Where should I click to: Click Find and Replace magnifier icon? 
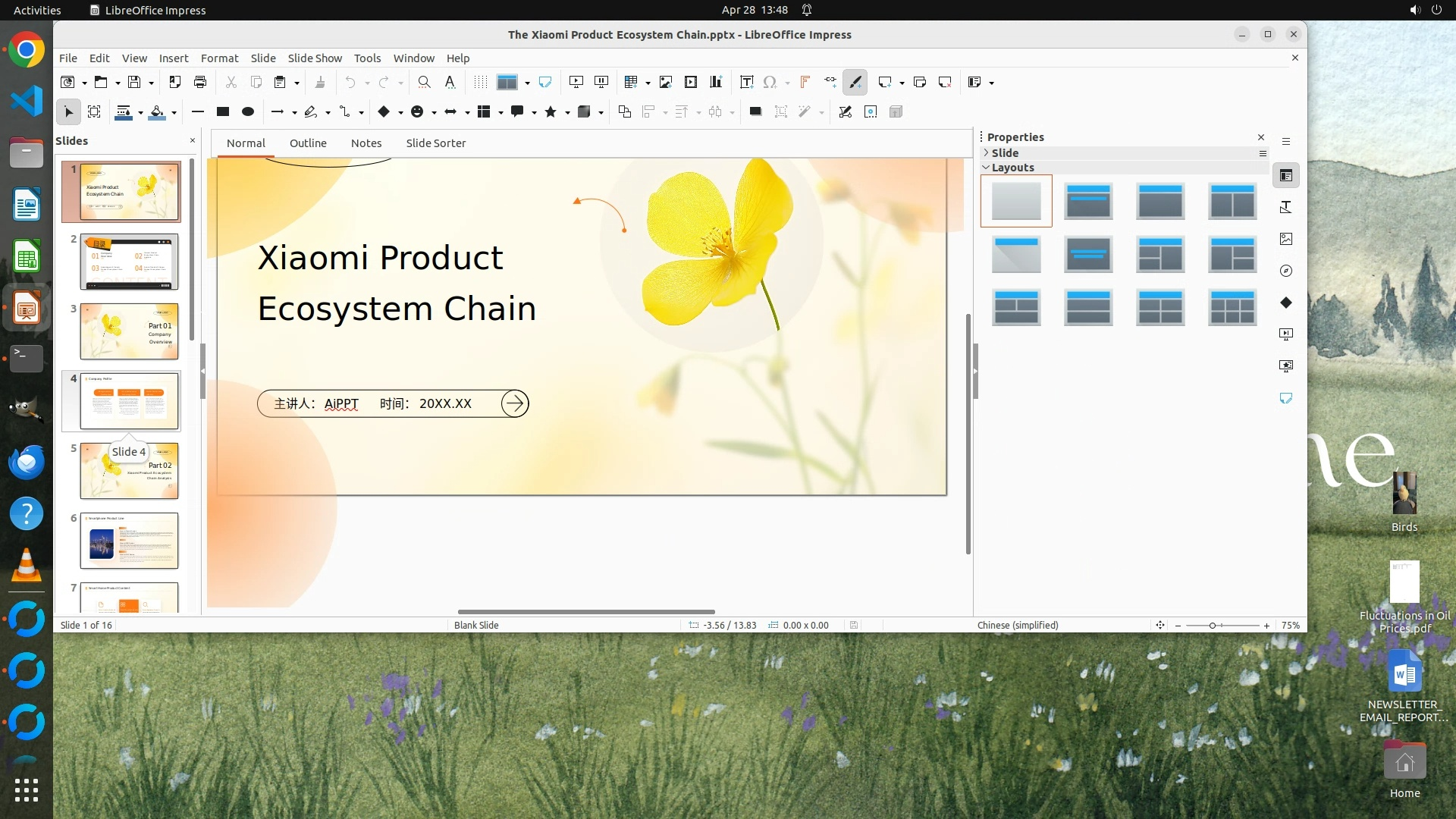coord(425,82)
